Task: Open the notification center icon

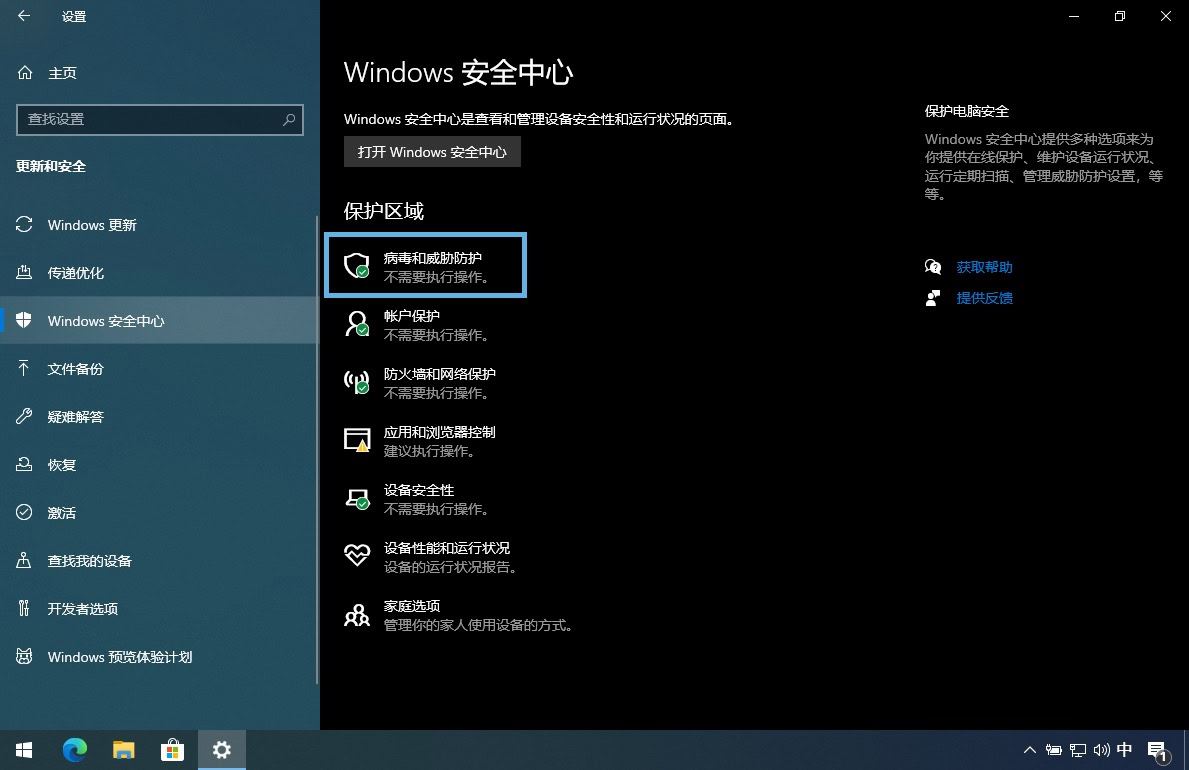Action: pos(1158,751)
